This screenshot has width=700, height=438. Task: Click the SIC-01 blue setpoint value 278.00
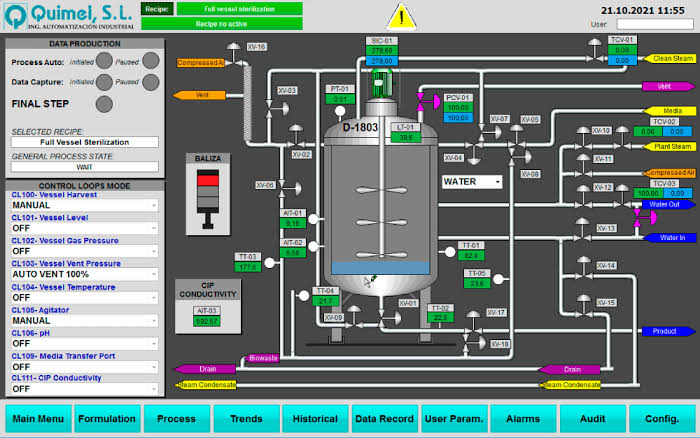(382, 61)
